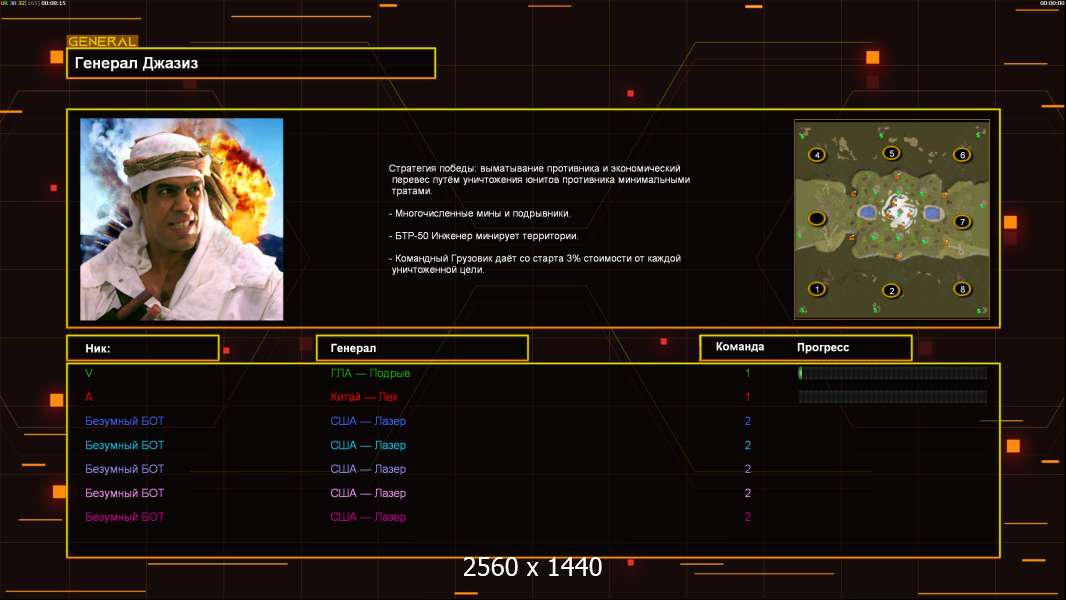This screenshot has width=1066, height=600.
Task: Select the green player nickname 'V'
Action: (88, 372)
